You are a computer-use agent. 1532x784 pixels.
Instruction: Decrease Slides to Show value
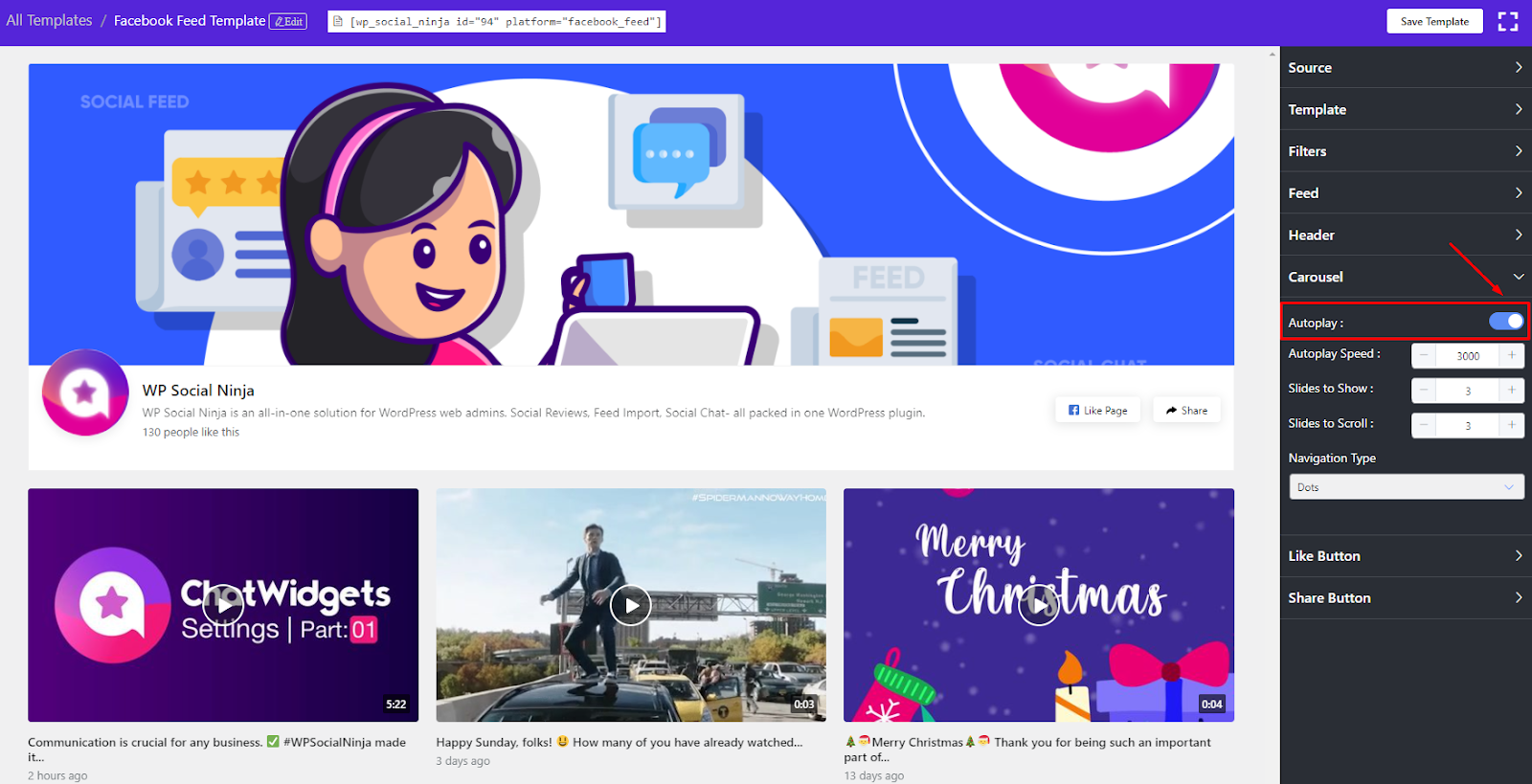click(1424, 390)
